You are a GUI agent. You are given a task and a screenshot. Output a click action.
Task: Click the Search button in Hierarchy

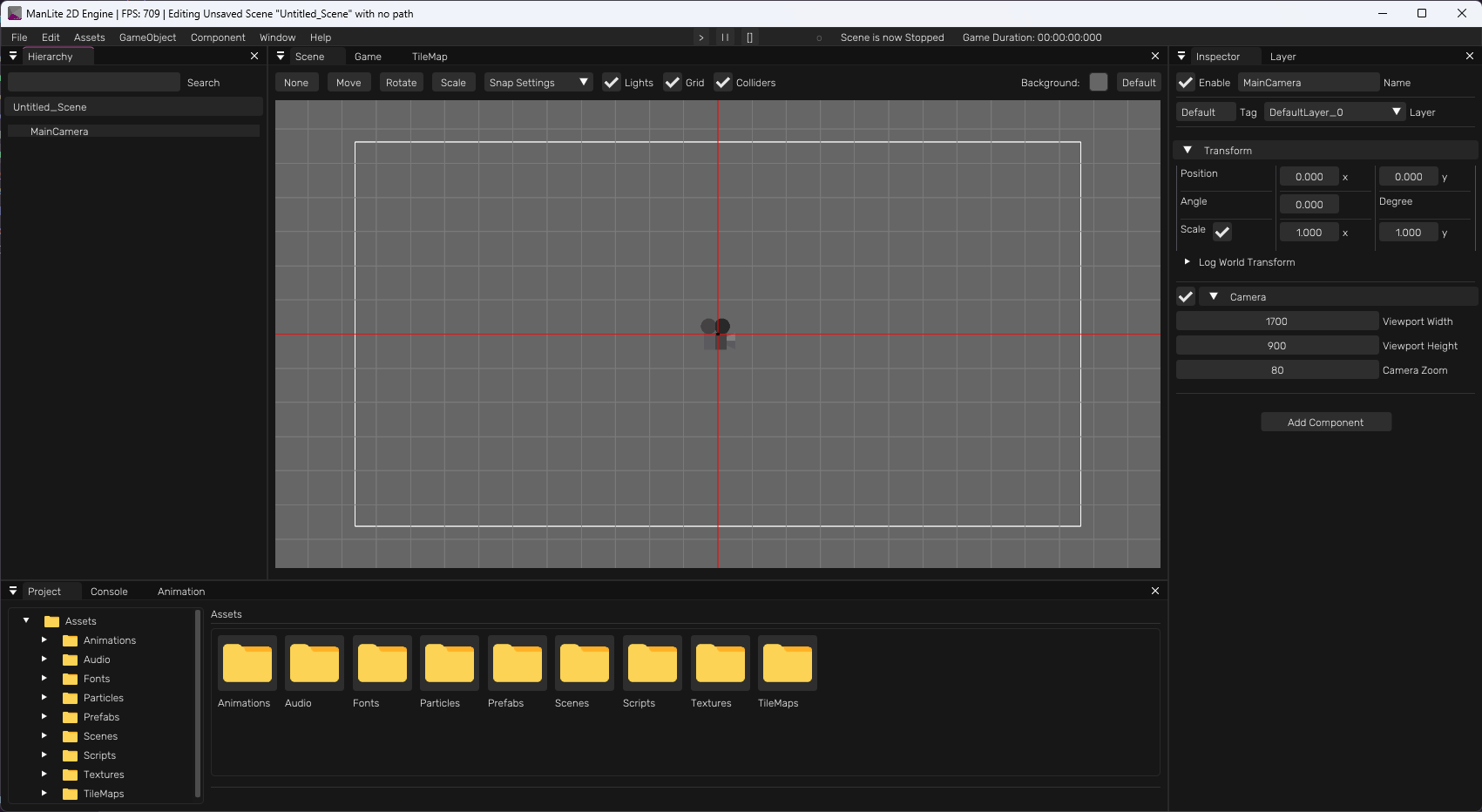point(203,82)
